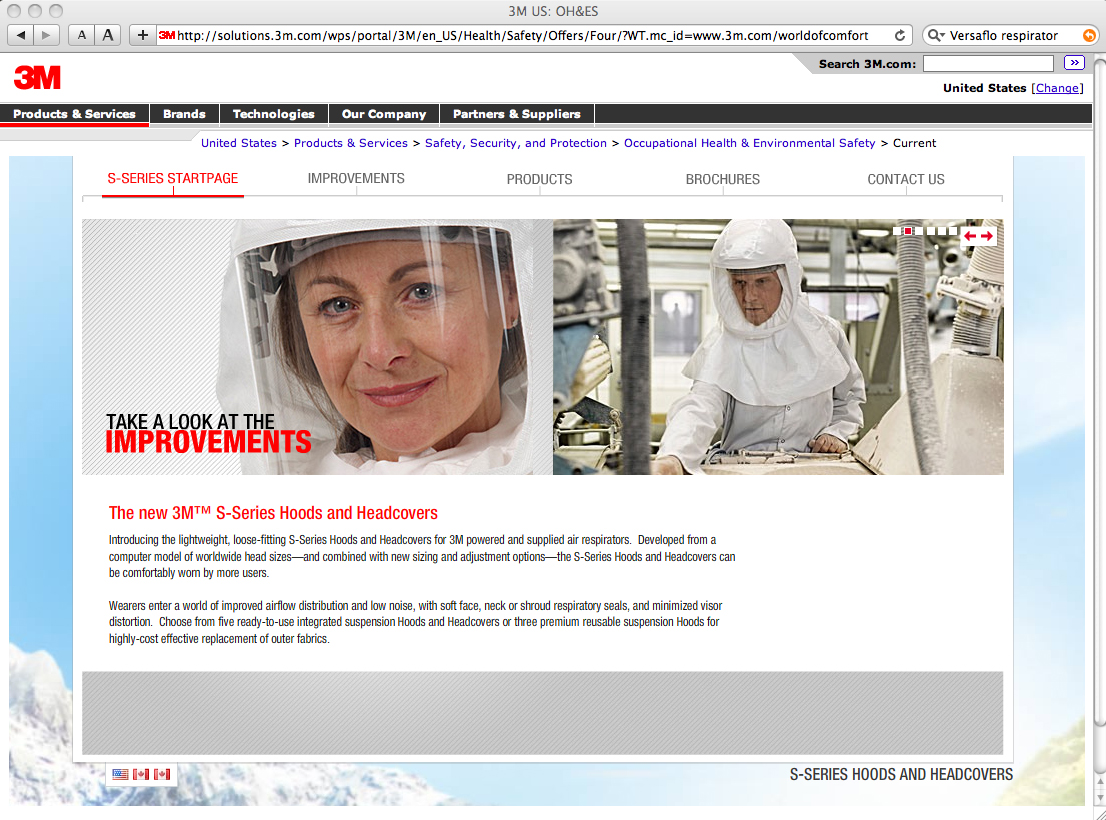Follow the Products & Services breadcrumb link
1106x820 pixels.
click(x=351, y=143)
